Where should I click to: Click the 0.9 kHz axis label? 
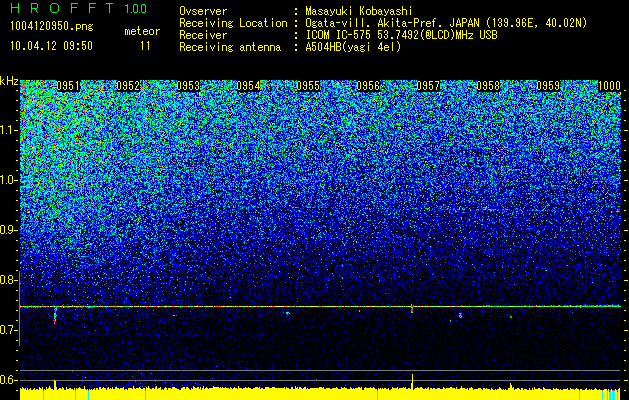point(9,230)
